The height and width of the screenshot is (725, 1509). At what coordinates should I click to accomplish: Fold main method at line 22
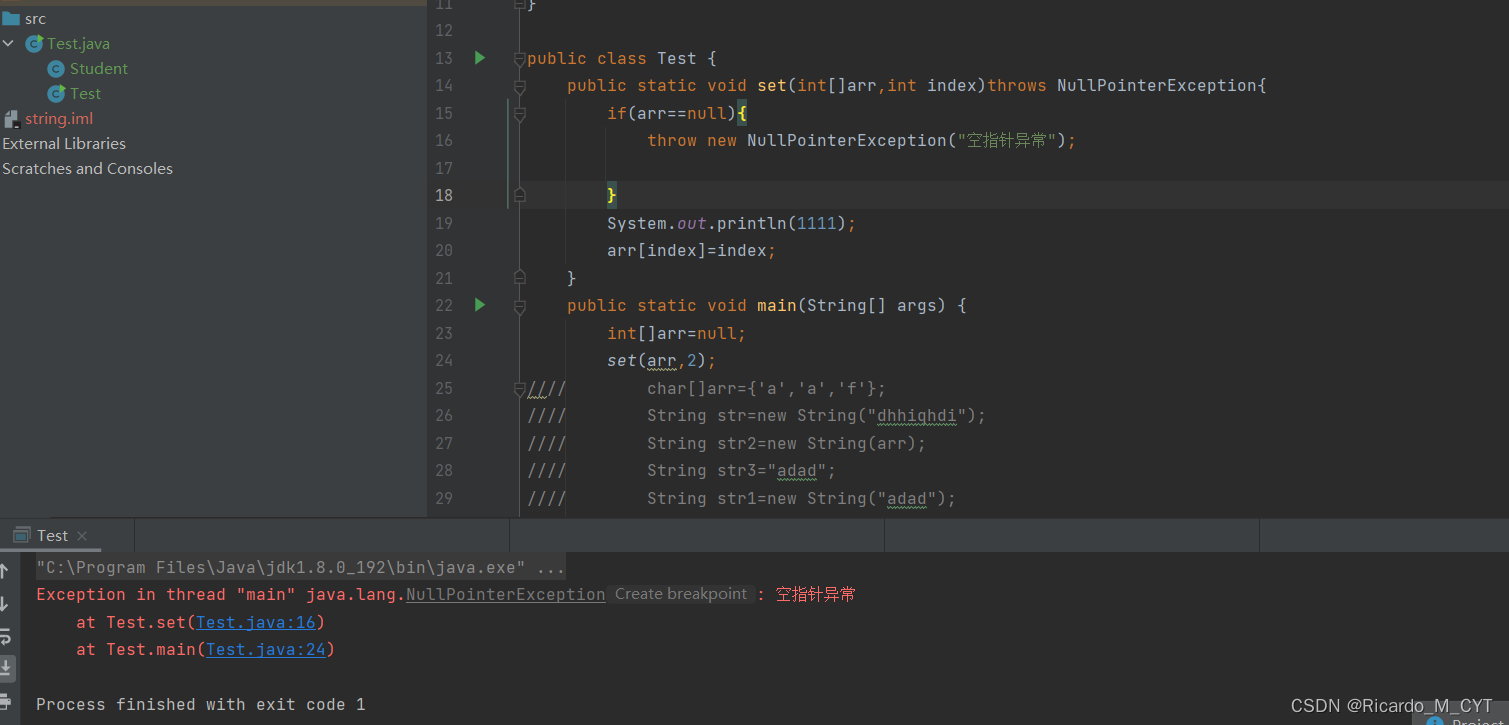pyautogui.click(x=519, y=305)
